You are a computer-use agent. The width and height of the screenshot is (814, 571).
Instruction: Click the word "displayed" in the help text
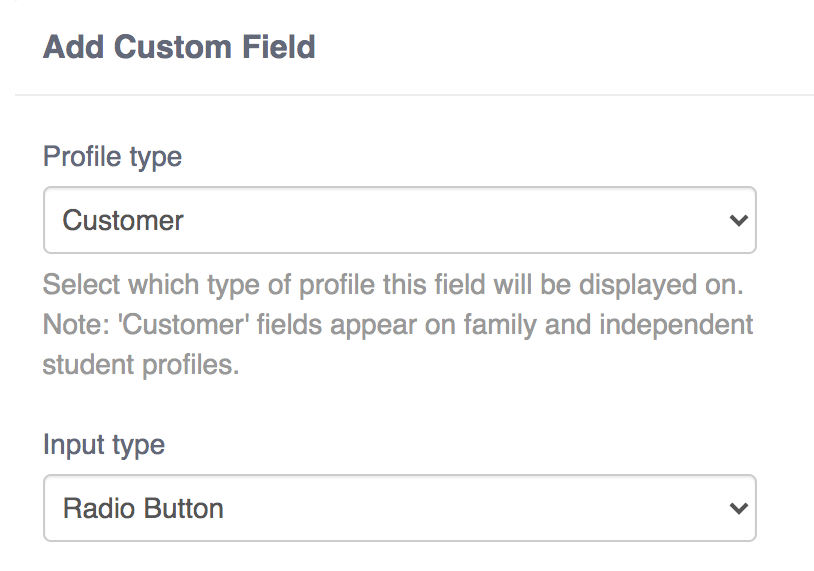point(609,285)
